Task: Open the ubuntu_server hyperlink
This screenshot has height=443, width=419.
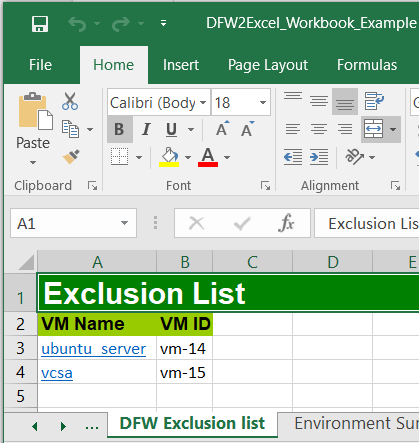Action: point(94,349)
